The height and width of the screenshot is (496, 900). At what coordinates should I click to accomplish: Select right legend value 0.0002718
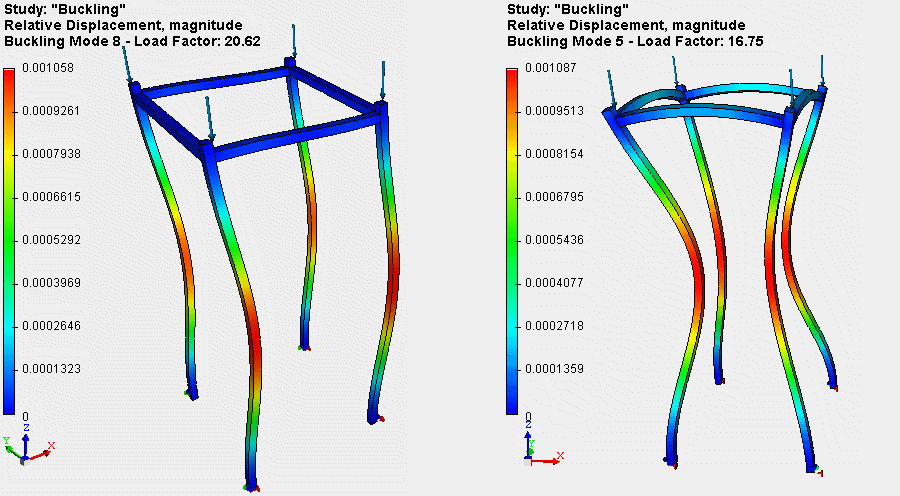point(554,326)
